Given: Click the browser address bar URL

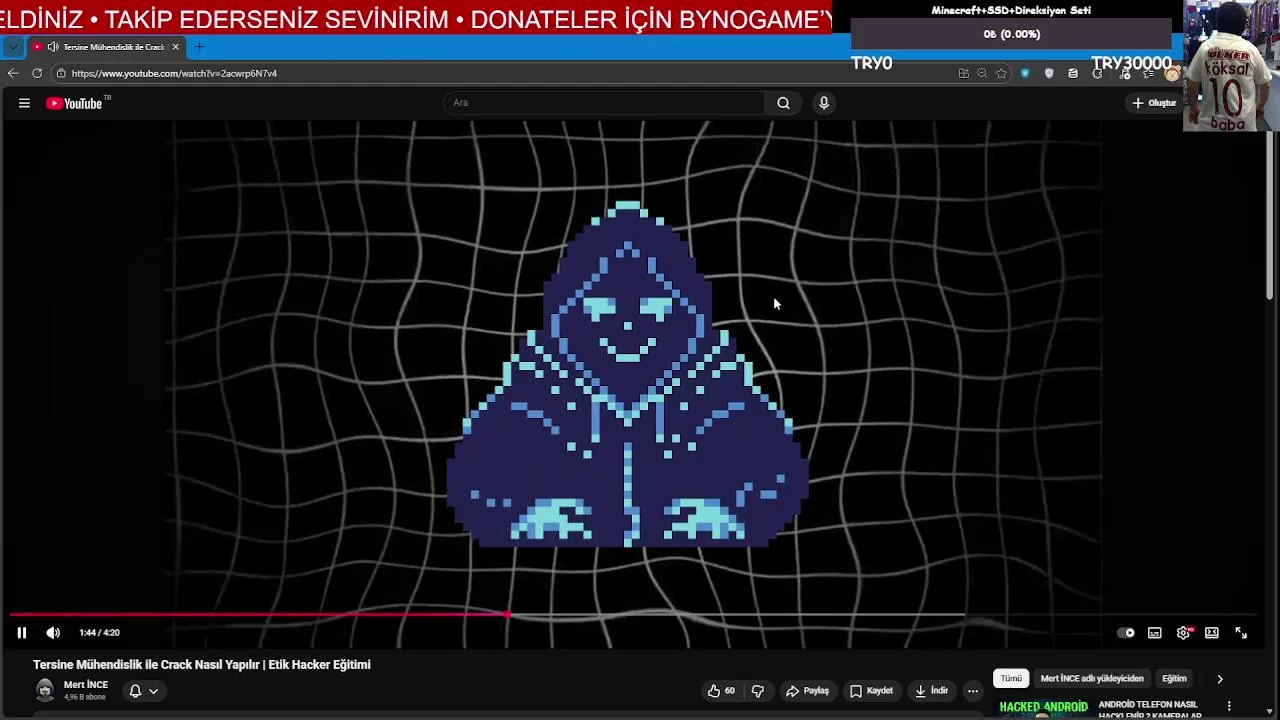Looking at the screenshot, I should pyautogui.click(x=174, y=73).
